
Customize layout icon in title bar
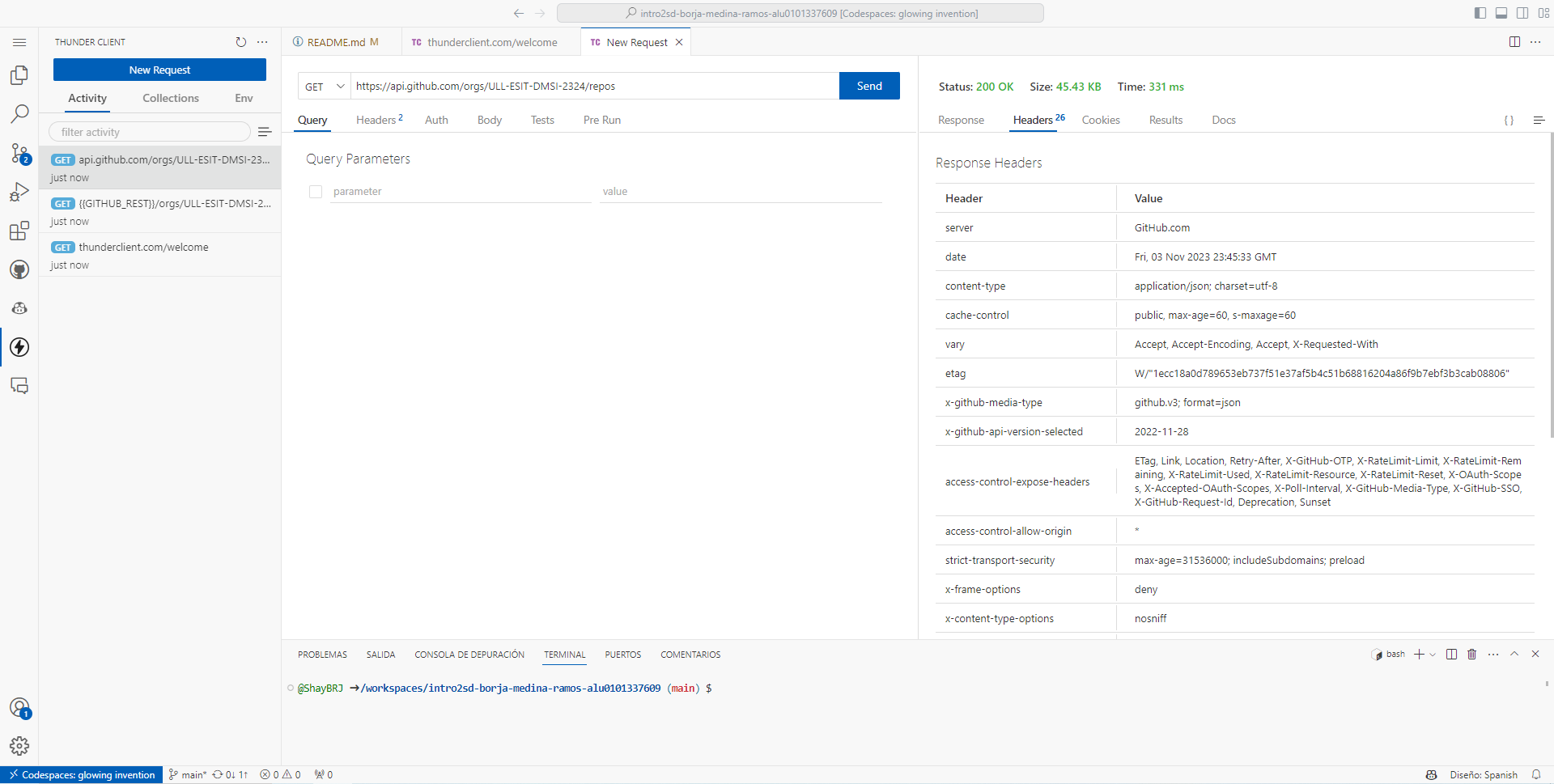(x=1543, y=13)
